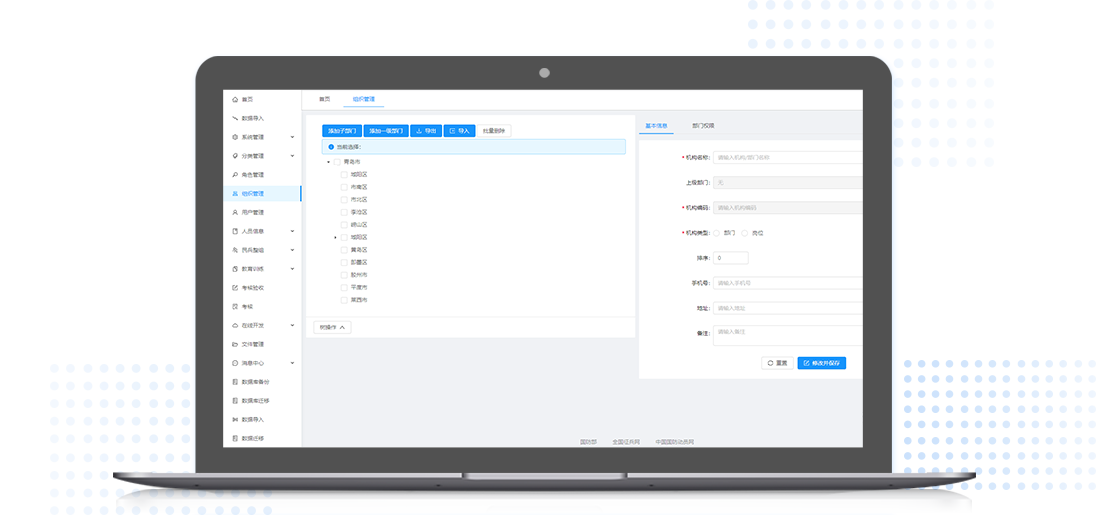Image resolution: width=1096 pixels, height=515 pixels.
Task: Tick the 崂山区 checkbox
Action: click(x=344, y=225)
